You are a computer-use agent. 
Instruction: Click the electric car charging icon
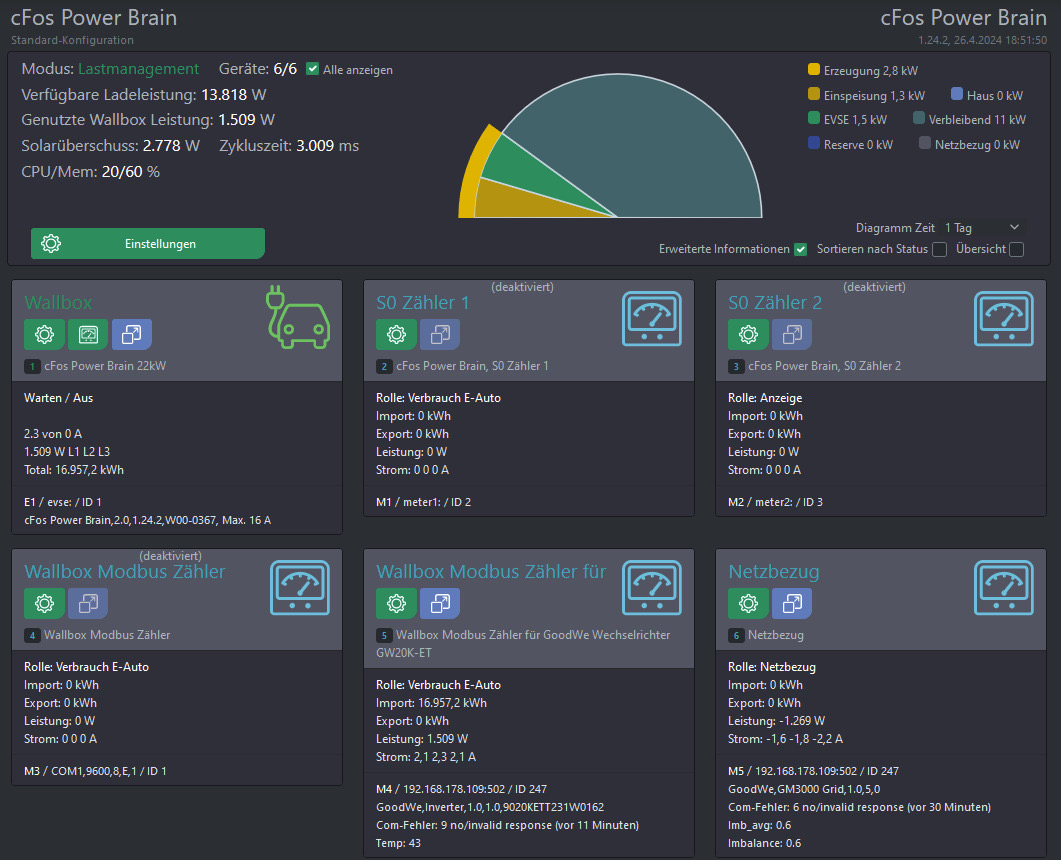(x=300, y=317)
